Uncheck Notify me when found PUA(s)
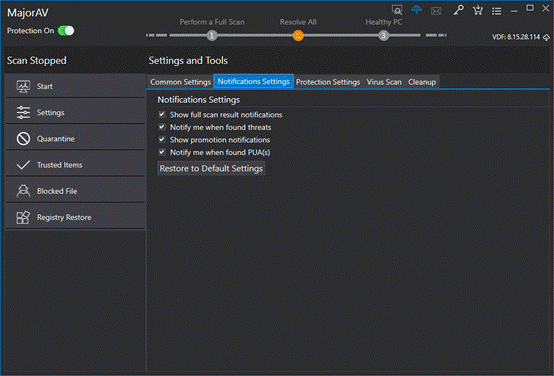Image resolution: width=554 pixels, height=376 pixels. tap(162, 152)
